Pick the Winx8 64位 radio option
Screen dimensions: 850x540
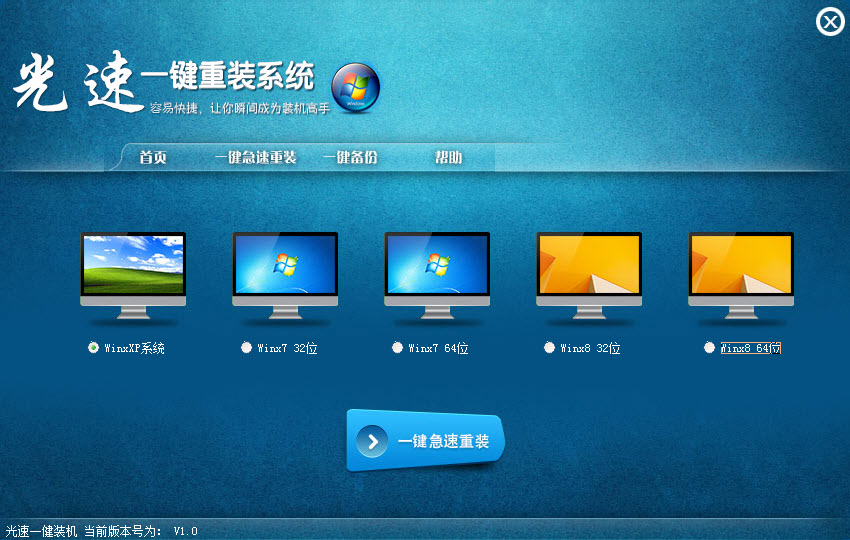(x=709, y=347)
